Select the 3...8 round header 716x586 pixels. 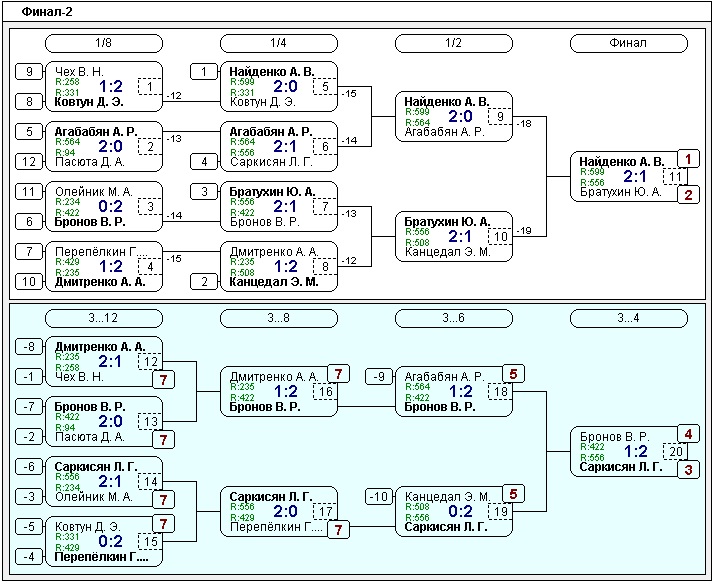279,318
